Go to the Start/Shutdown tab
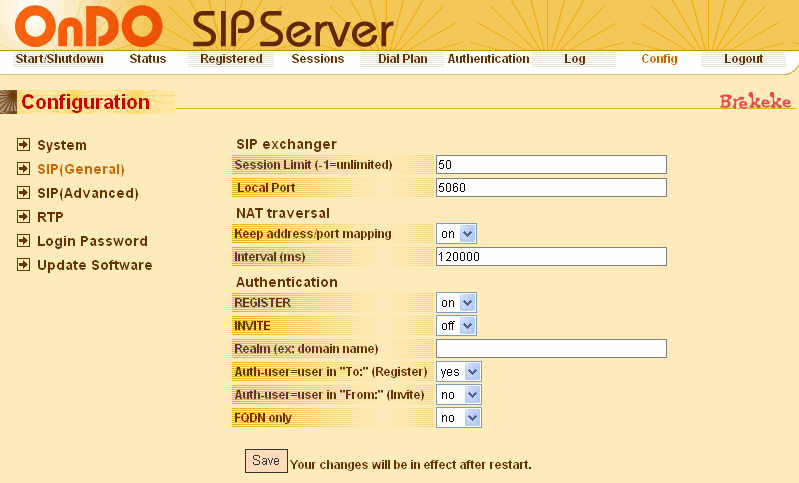The image size is (799, 483). coord(59,59)
